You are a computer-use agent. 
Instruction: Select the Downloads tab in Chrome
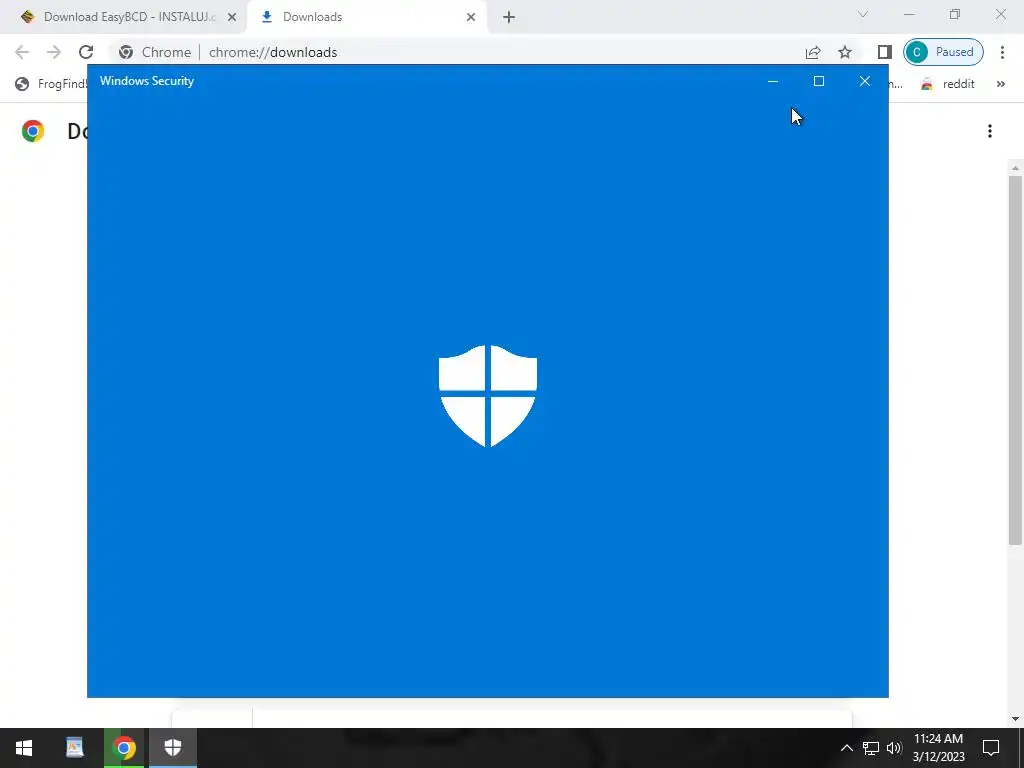[x=367, y=17]
